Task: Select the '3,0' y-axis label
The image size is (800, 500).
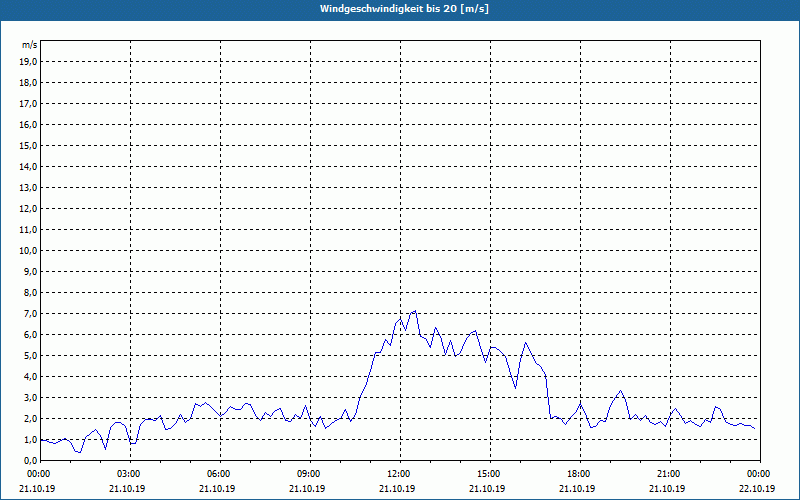Action: click(x=30, y=397)
